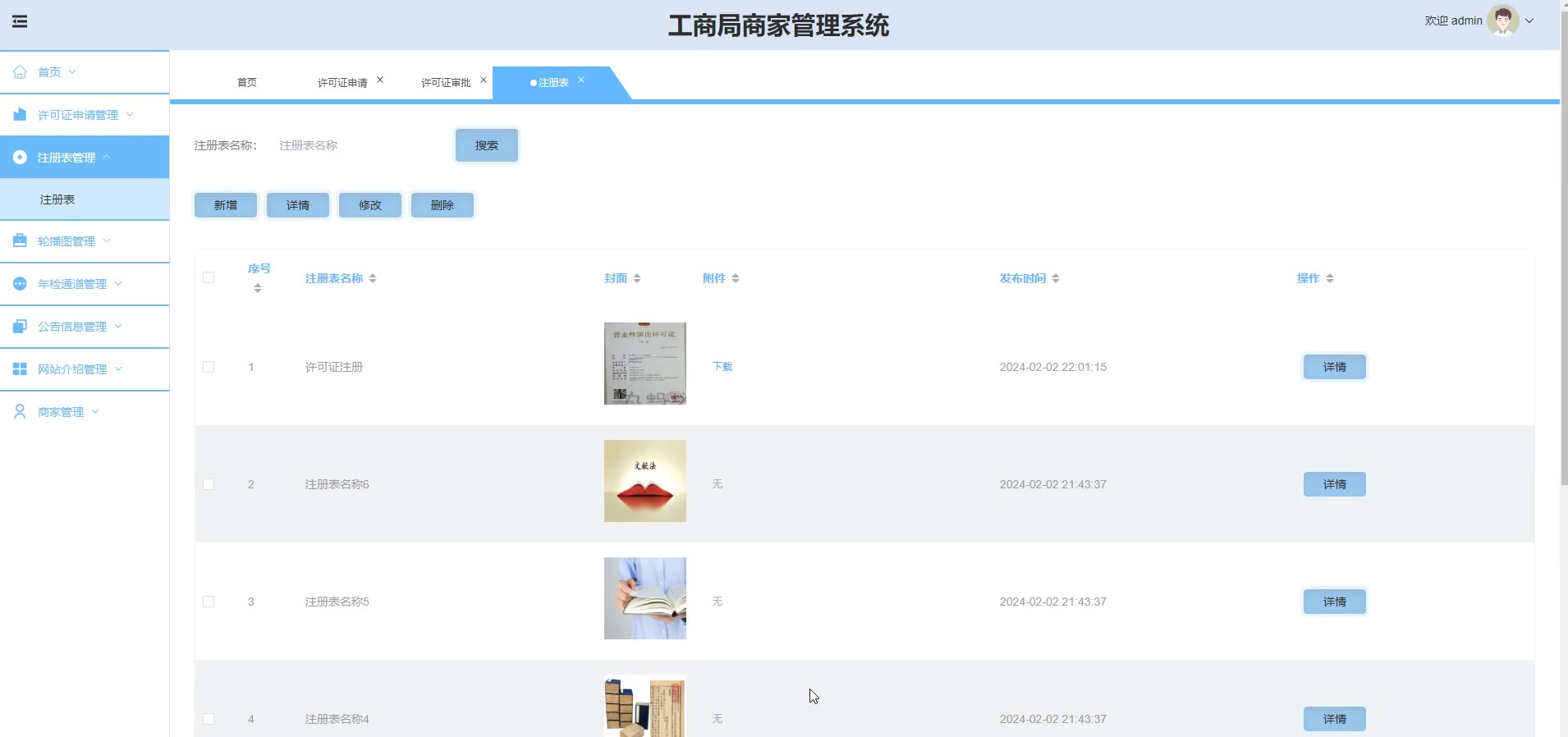The image size is (1568, 737).
Task: Click the 许可证申请管理 sidebar icon
Action: 20,115
